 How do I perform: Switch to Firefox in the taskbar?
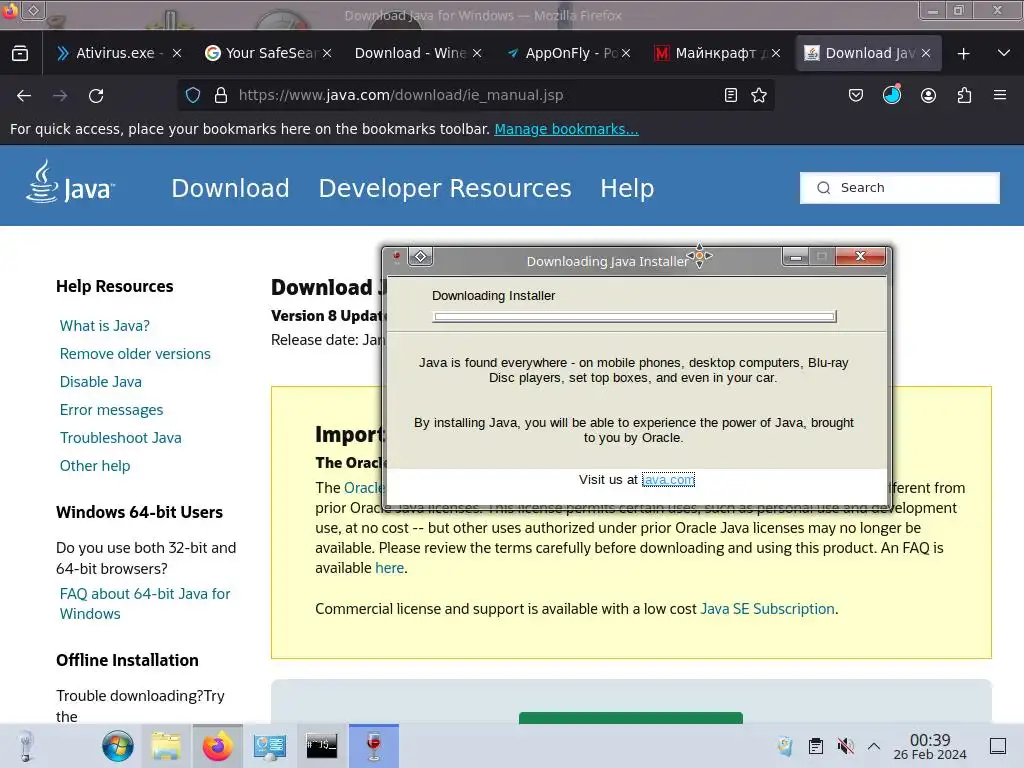217,746
